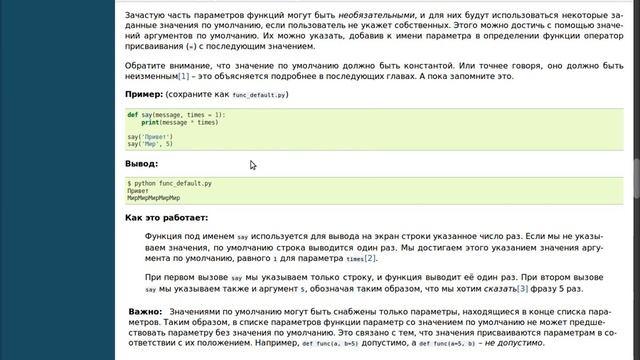
Task: Click the 'Привет' output line
Action: click(138, 191)
